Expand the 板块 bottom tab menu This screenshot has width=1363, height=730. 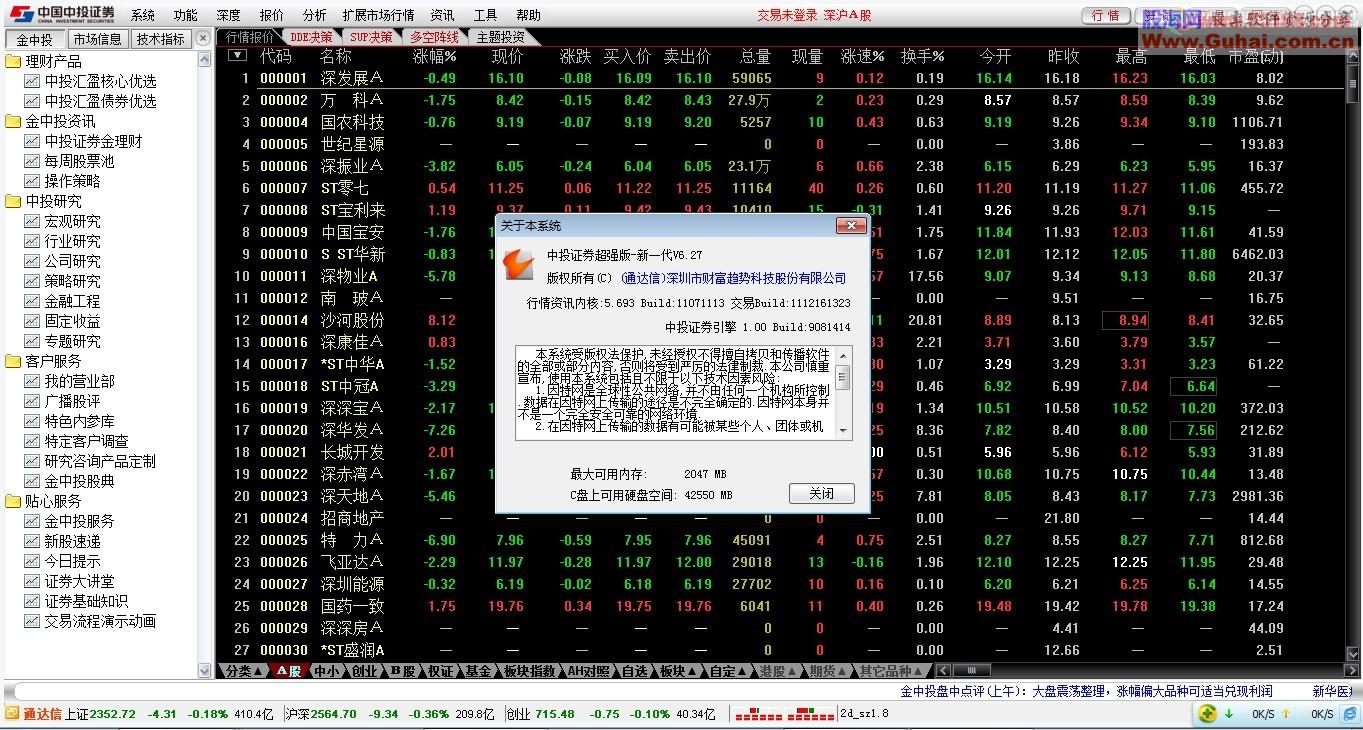pos(677,671)
